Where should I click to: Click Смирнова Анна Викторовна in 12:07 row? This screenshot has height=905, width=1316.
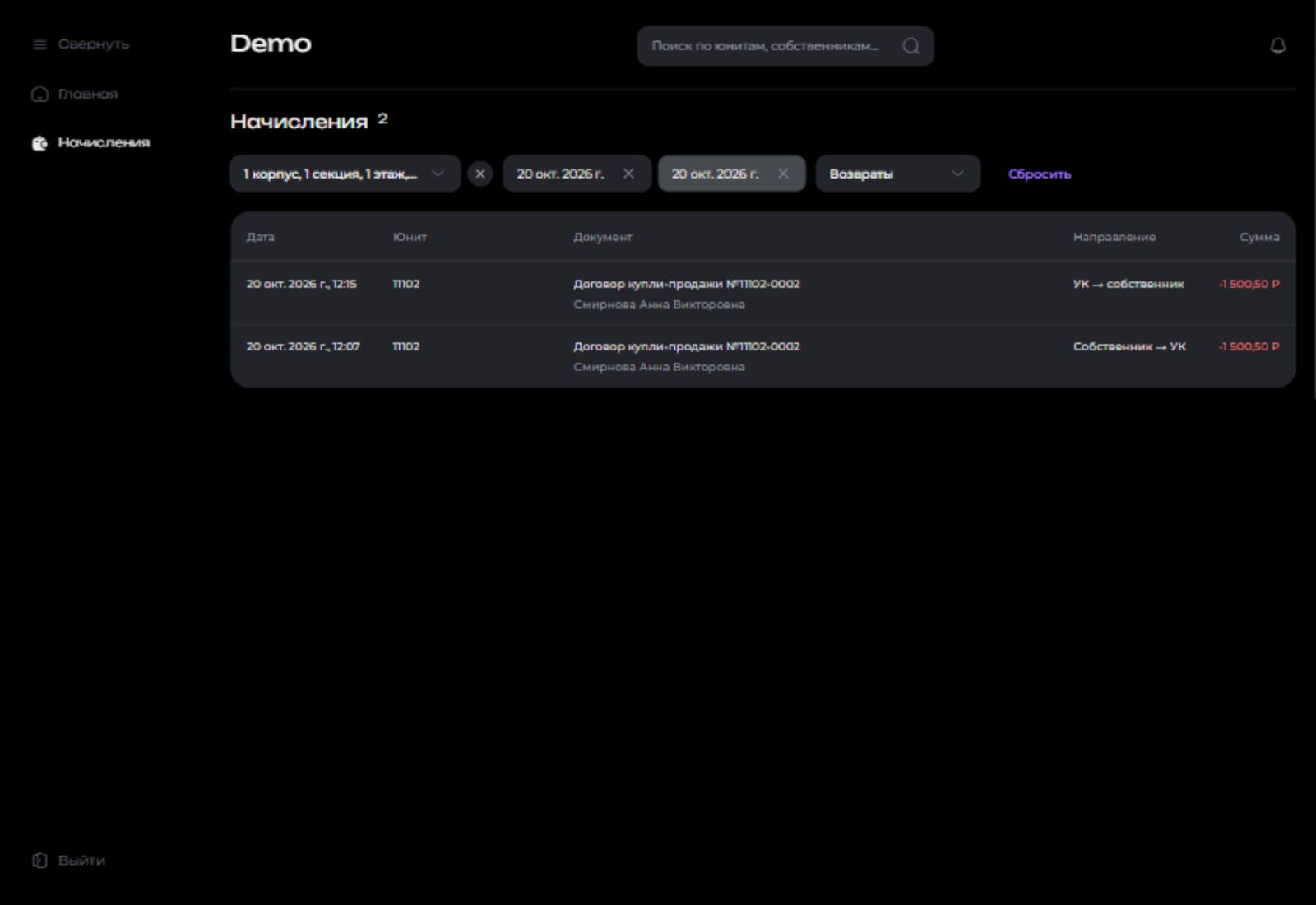pos(659,367)
